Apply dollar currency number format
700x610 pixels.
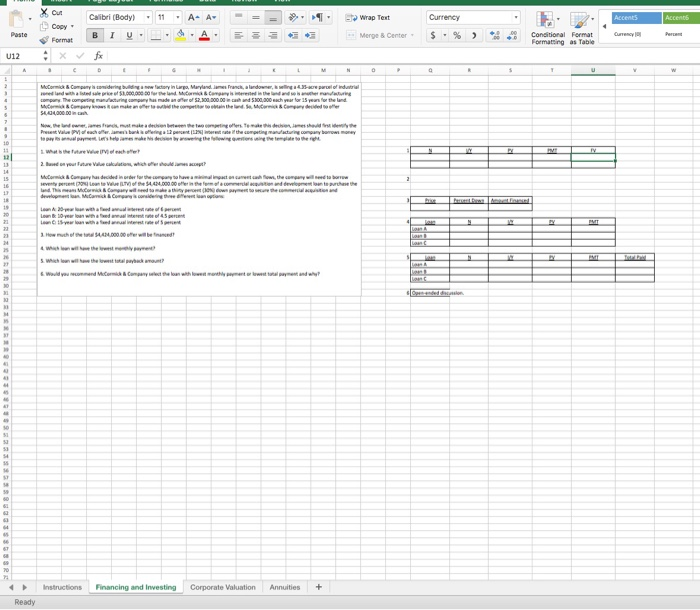click(433, 35)
